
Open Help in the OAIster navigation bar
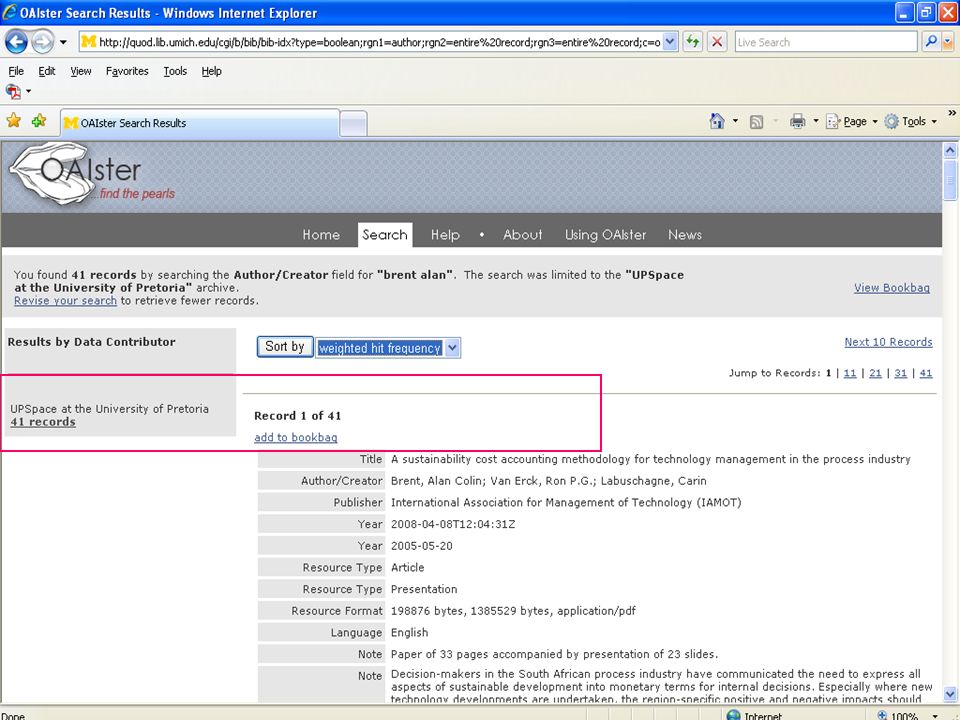445,234
